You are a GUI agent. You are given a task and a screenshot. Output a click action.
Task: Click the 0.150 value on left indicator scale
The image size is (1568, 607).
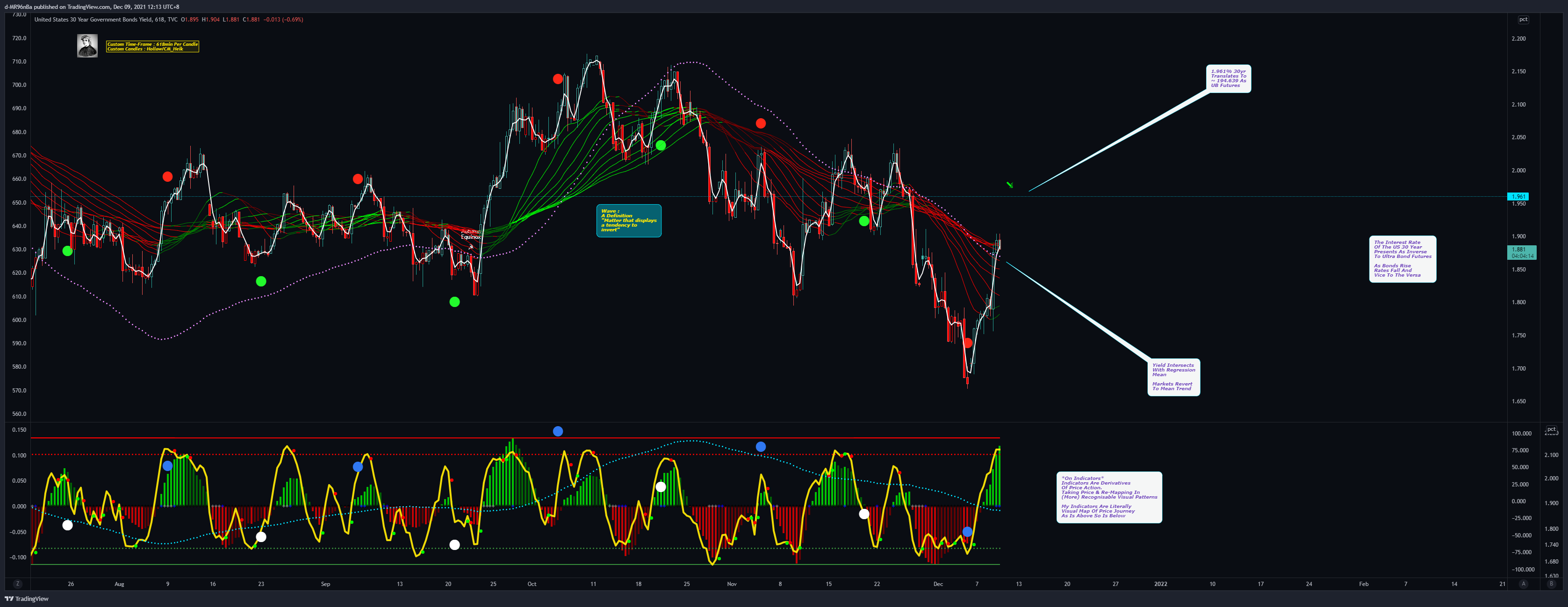click(x=20, y=429)
